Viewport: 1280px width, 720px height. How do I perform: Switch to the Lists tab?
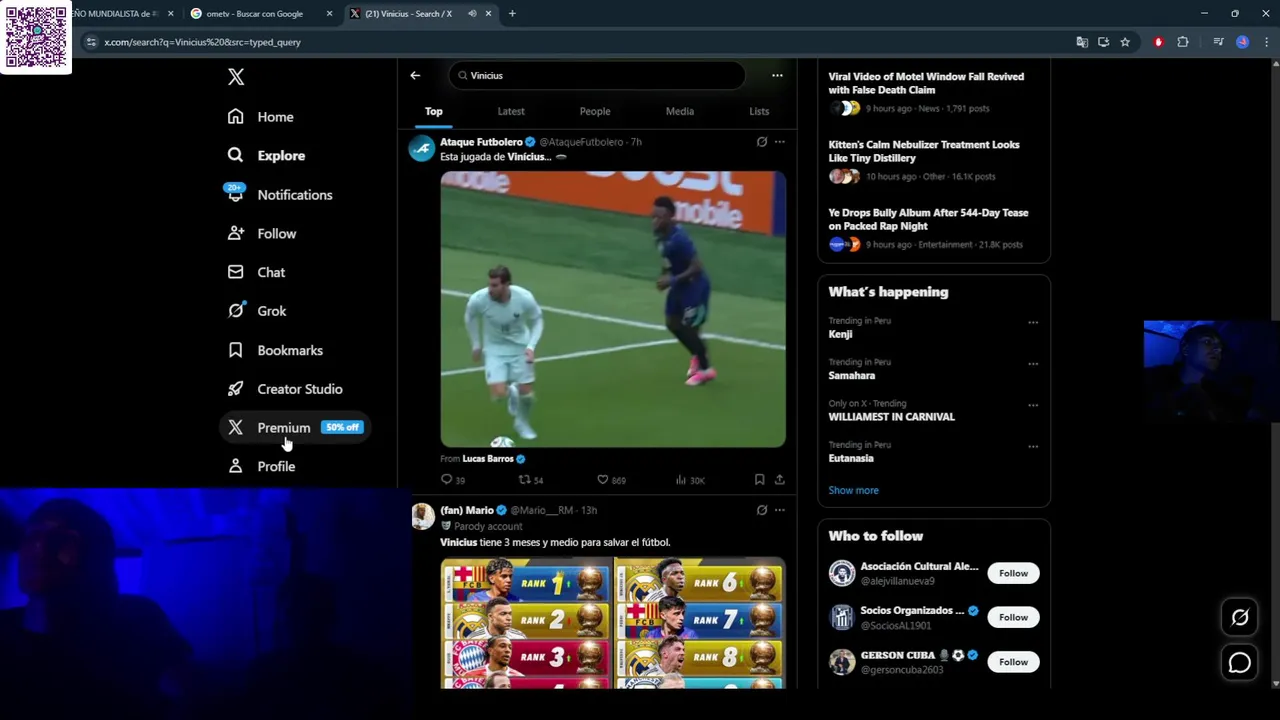[759, 111]
